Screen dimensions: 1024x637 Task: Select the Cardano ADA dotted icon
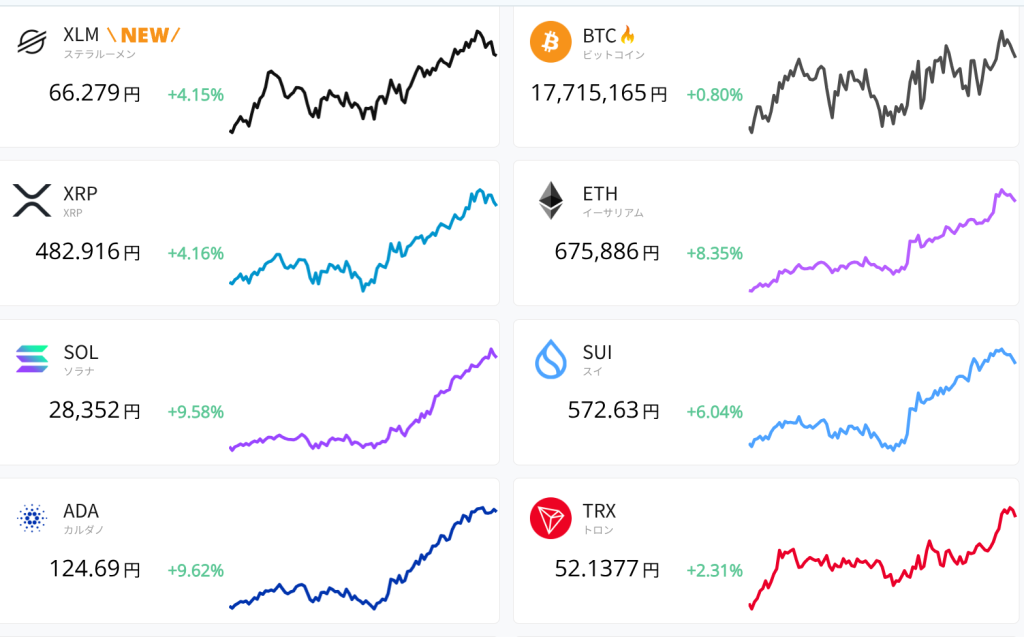tap(32, 517)
